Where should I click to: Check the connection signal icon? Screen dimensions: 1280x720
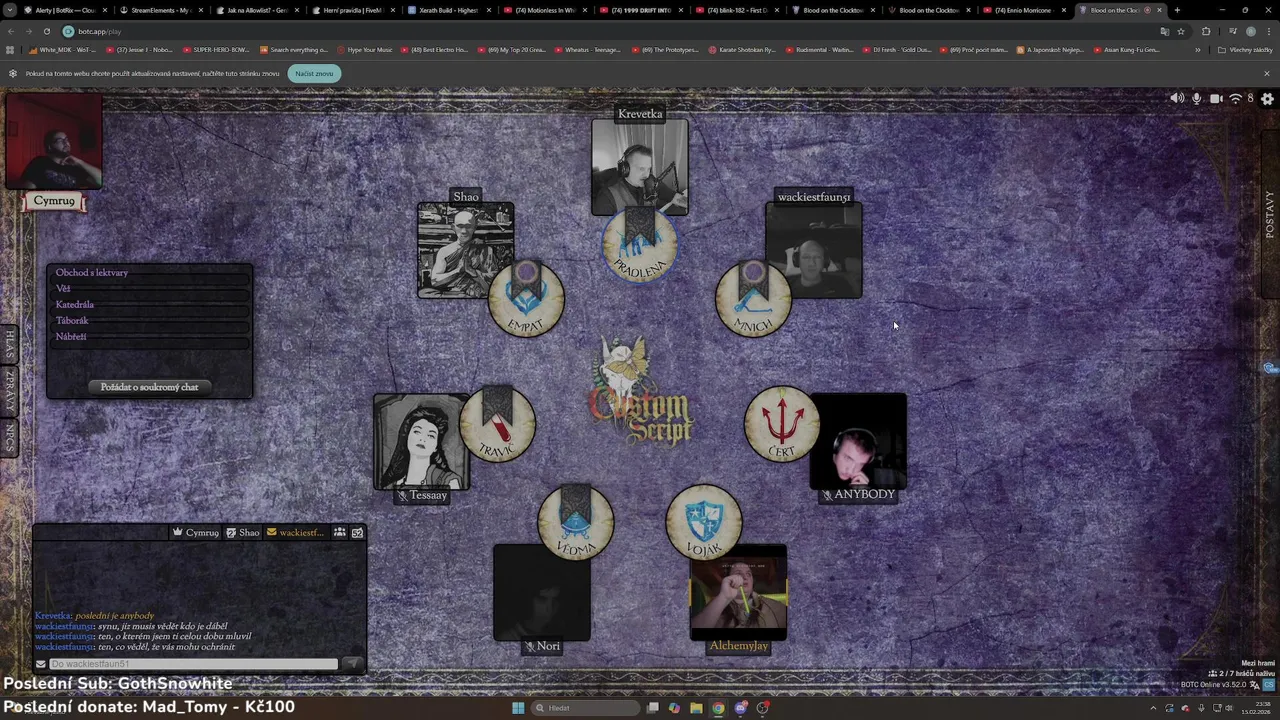coord(1235,98)
